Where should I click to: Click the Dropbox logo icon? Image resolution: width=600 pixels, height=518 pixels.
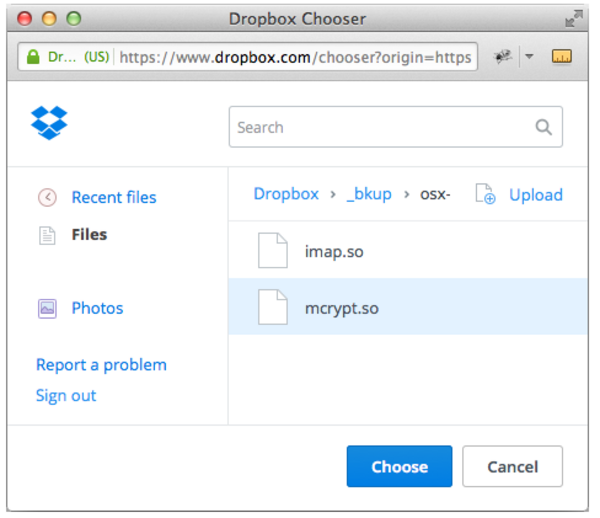49,123
